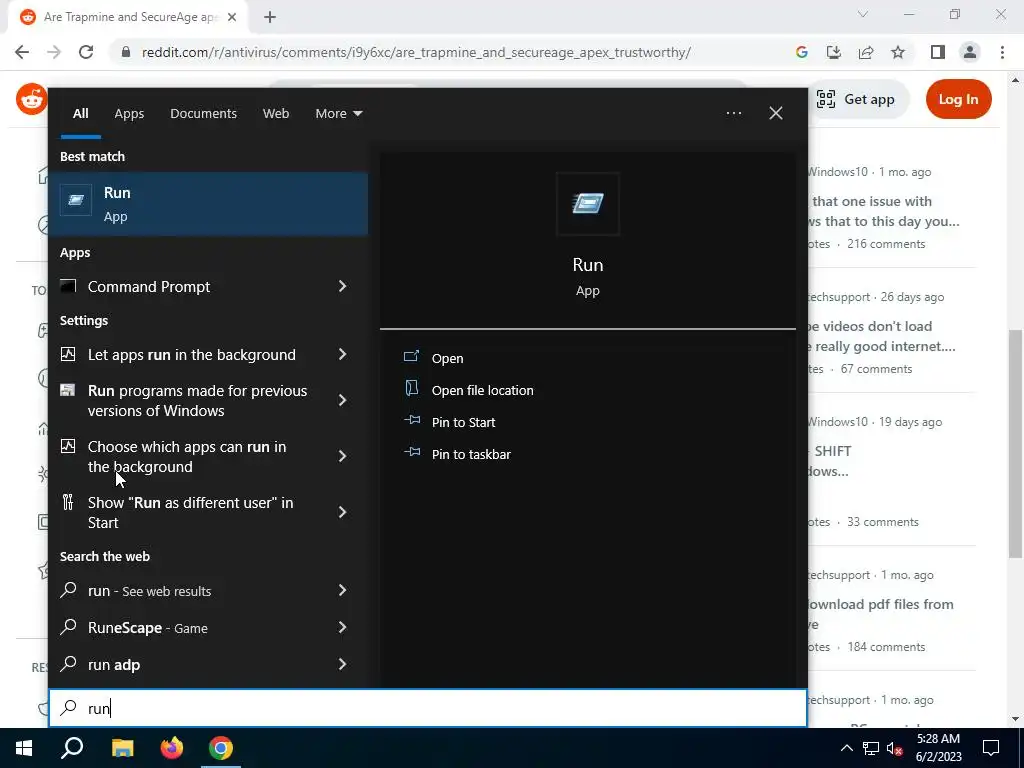Click the install app icon in address bar

833,52
